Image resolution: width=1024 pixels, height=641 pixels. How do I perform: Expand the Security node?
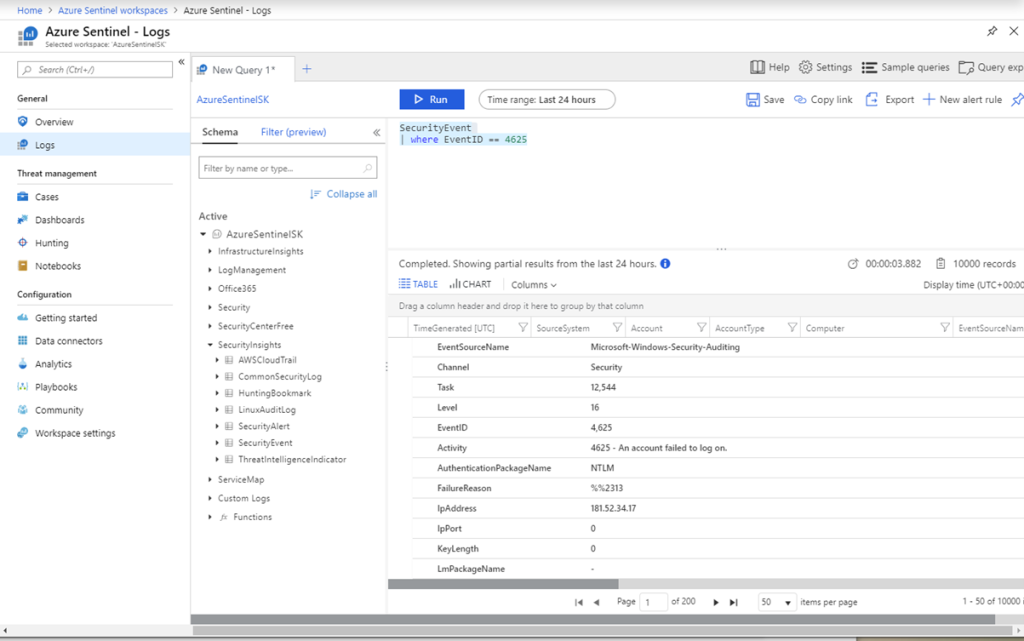210,307
